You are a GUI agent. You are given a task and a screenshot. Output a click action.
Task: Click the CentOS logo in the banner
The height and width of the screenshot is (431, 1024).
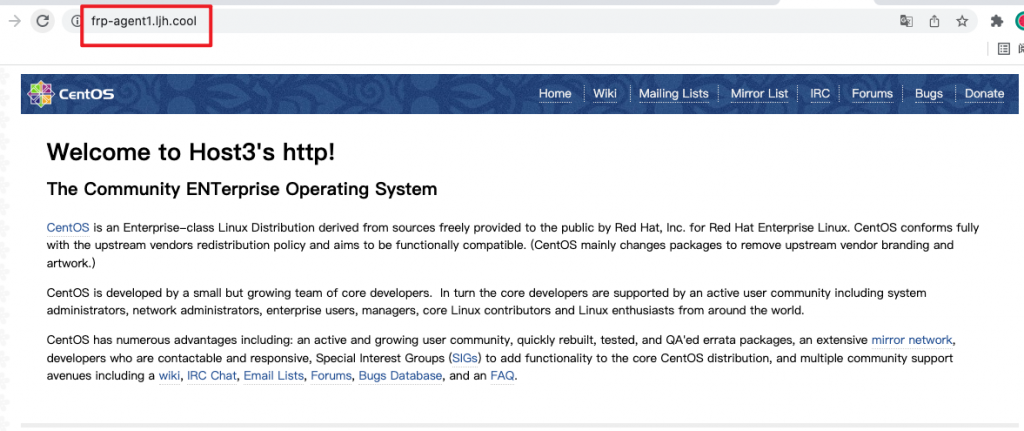[71, 94]
